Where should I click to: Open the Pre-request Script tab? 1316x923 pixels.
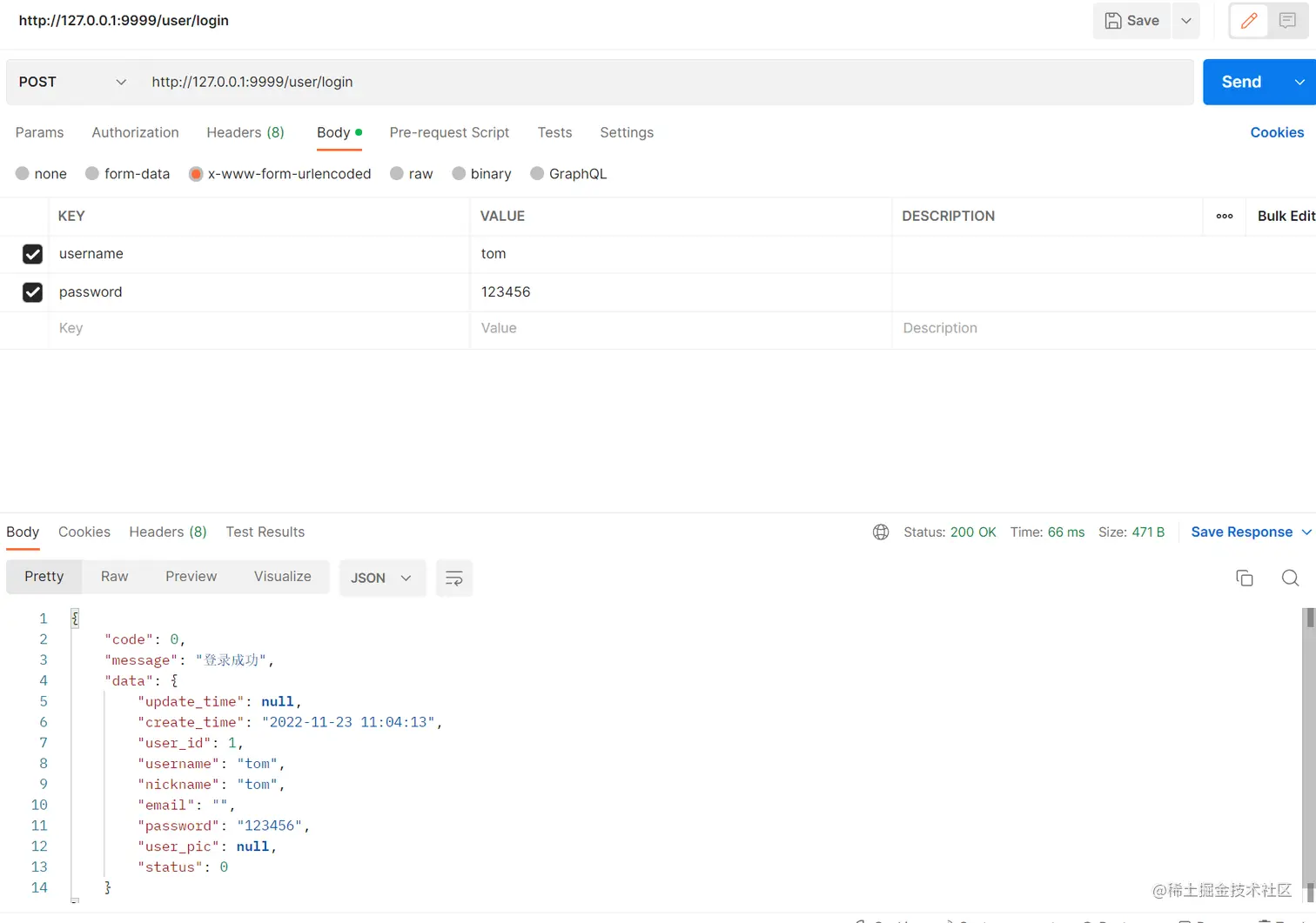point(449,133)
